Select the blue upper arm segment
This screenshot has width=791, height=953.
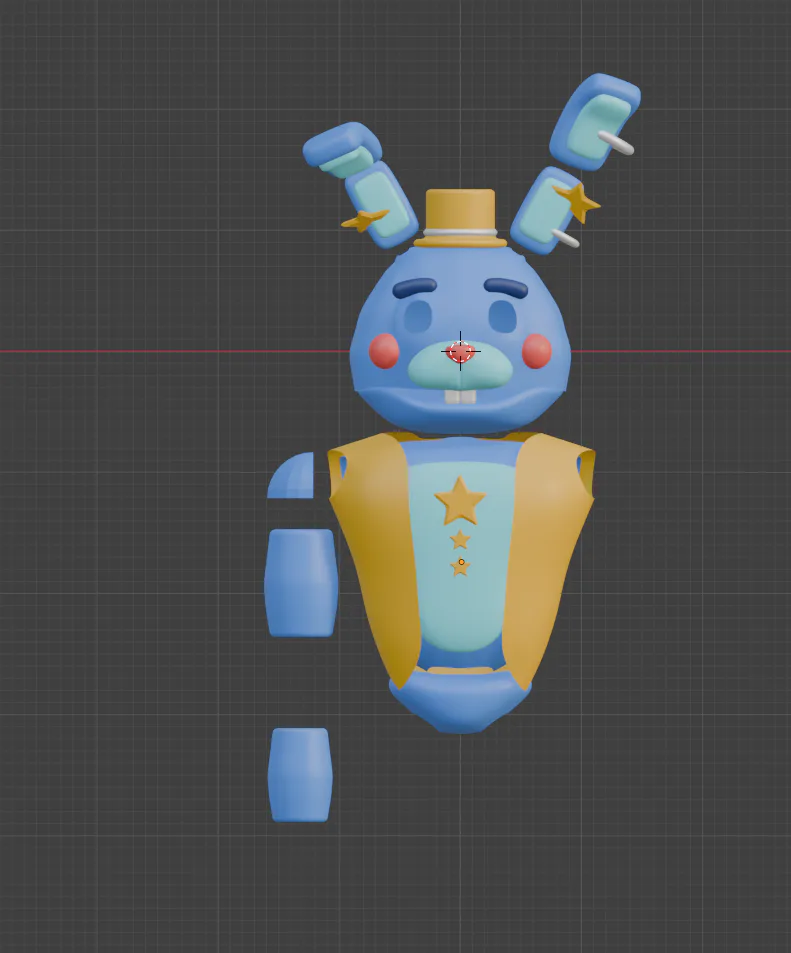pyautogui.click(x=300, y=583)
